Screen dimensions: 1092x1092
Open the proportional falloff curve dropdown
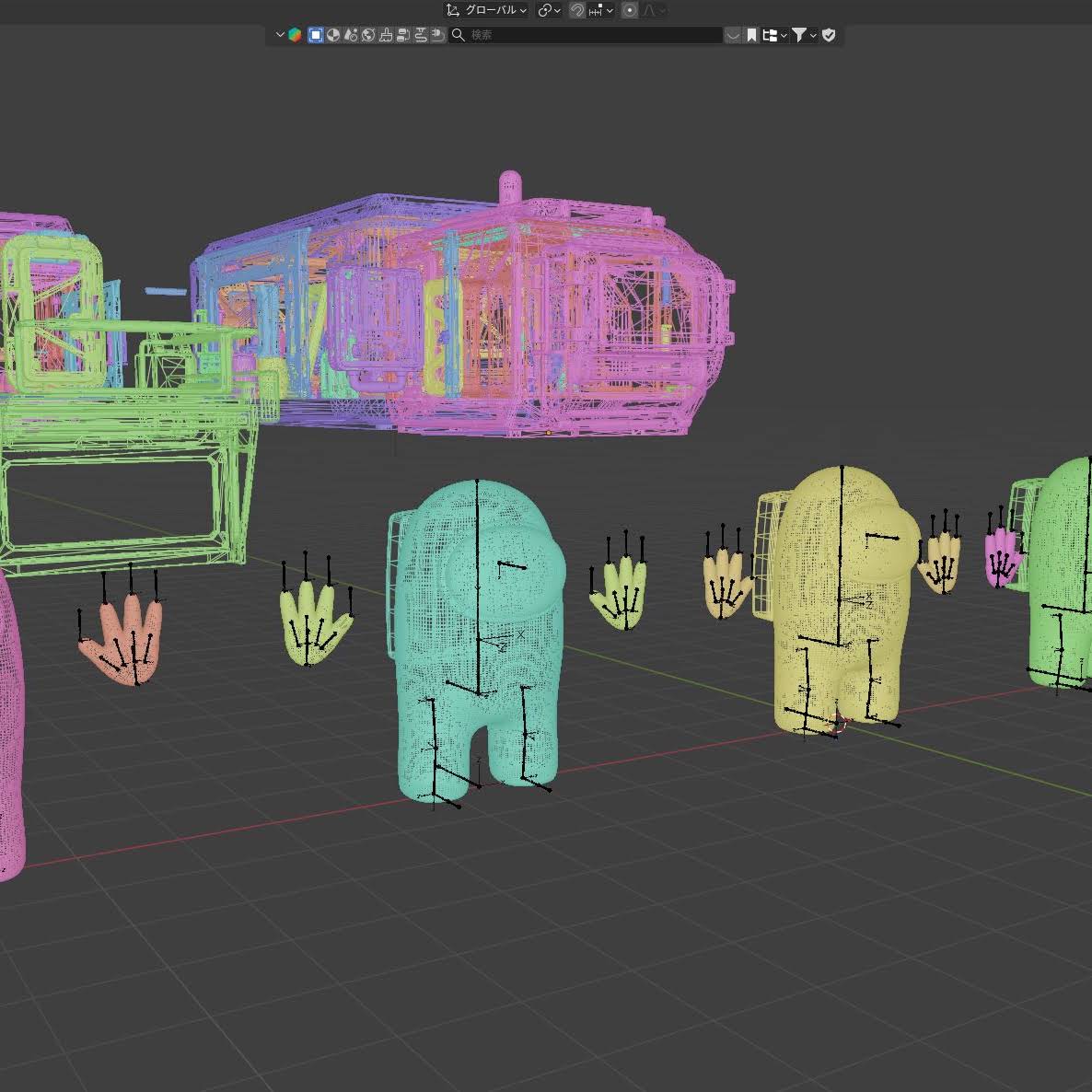(x=653, y=10)
